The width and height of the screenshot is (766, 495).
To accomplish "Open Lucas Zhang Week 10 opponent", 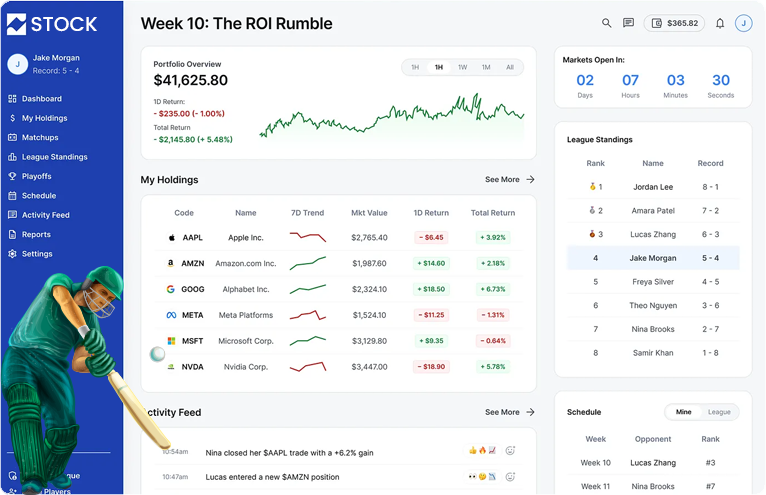I will [x=652, y=463].
